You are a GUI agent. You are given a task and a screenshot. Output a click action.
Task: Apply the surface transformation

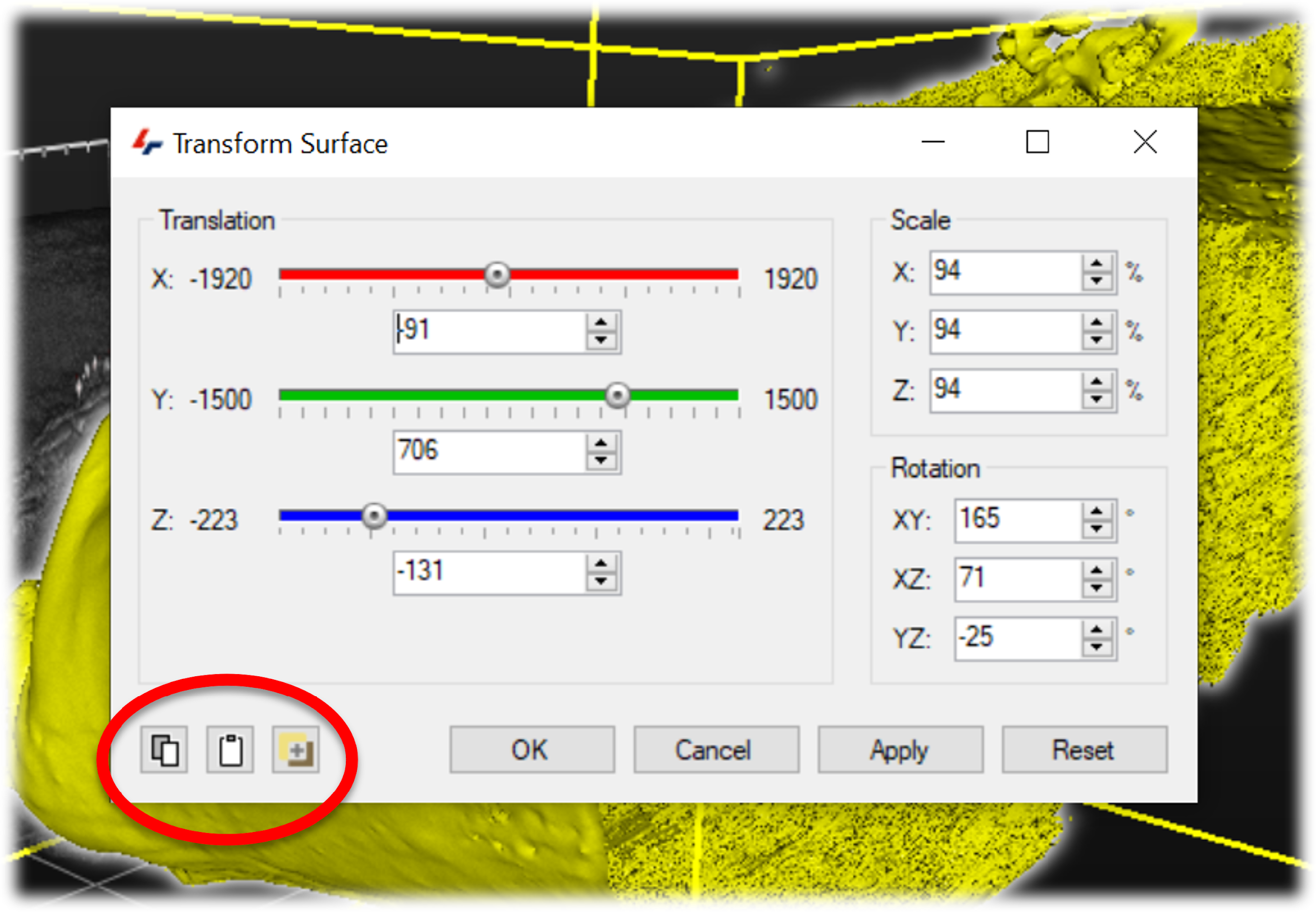pyautogui.click(x=900, y=749)
